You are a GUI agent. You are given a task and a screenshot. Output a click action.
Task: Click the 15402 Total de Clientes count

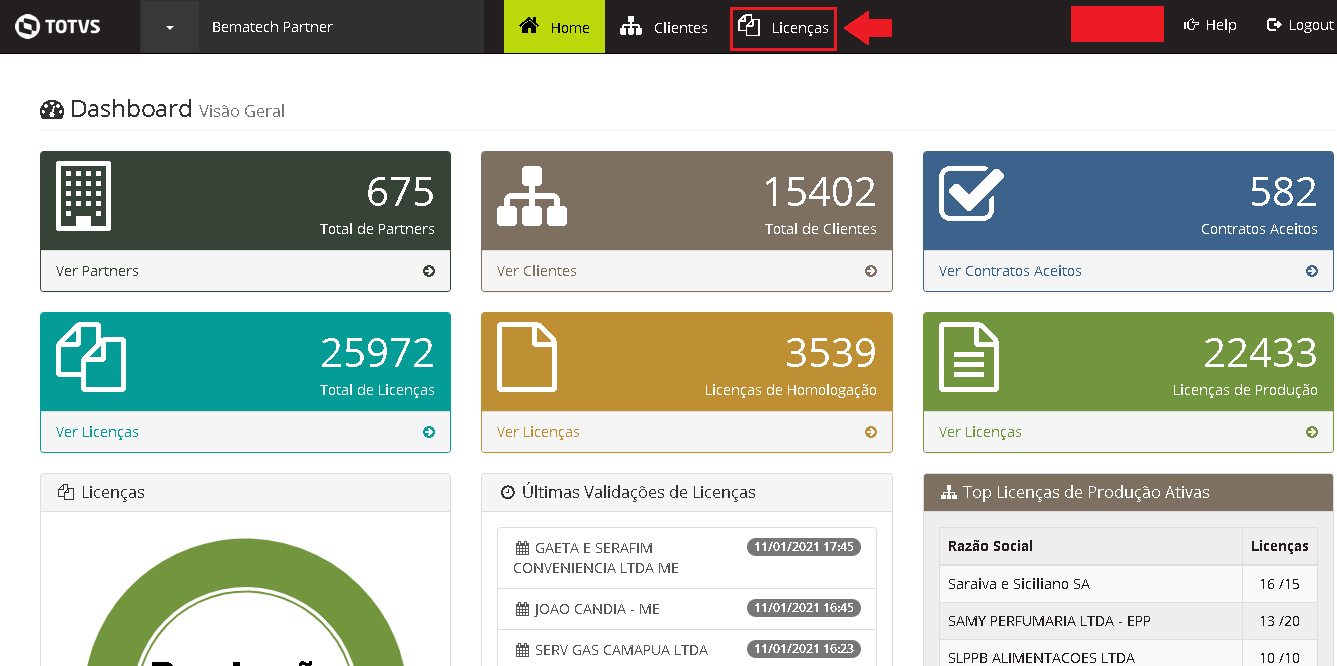click(820, 191)
